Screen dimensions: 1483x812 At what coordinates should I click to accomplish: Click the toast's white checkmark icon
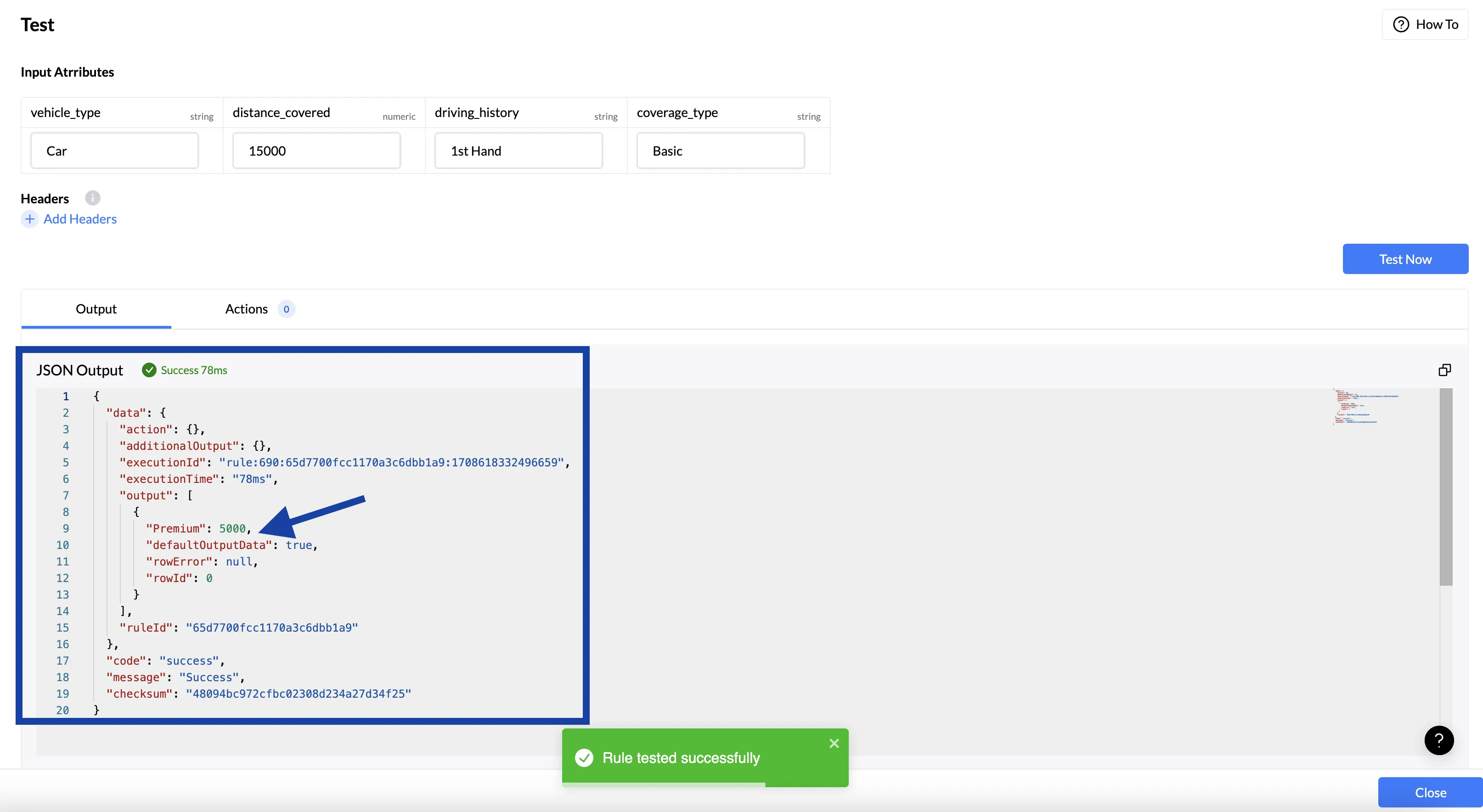click(584, 758)
